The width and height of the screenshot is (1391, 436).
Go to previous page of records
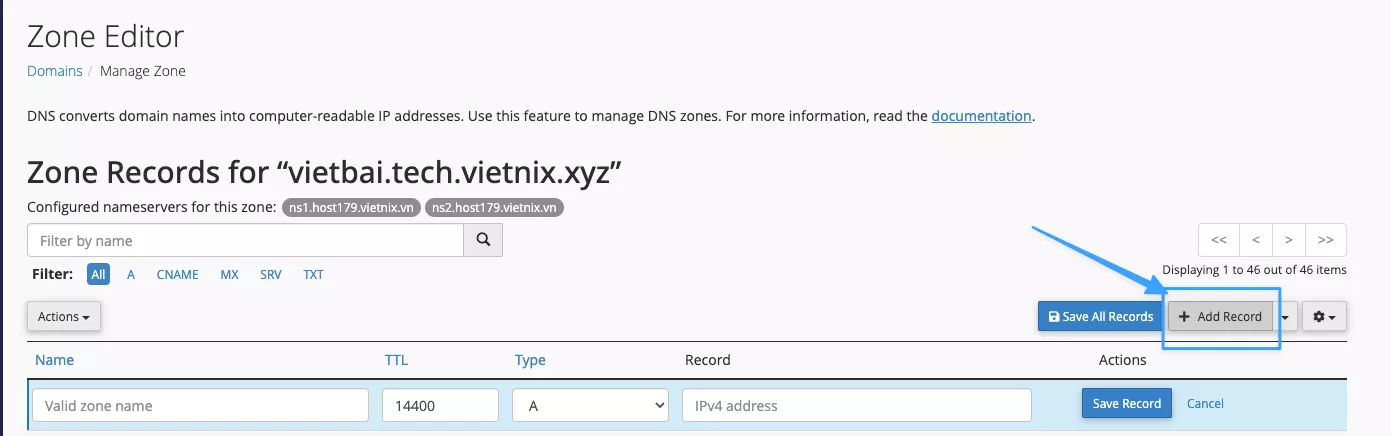click(x=1254, y=240)
